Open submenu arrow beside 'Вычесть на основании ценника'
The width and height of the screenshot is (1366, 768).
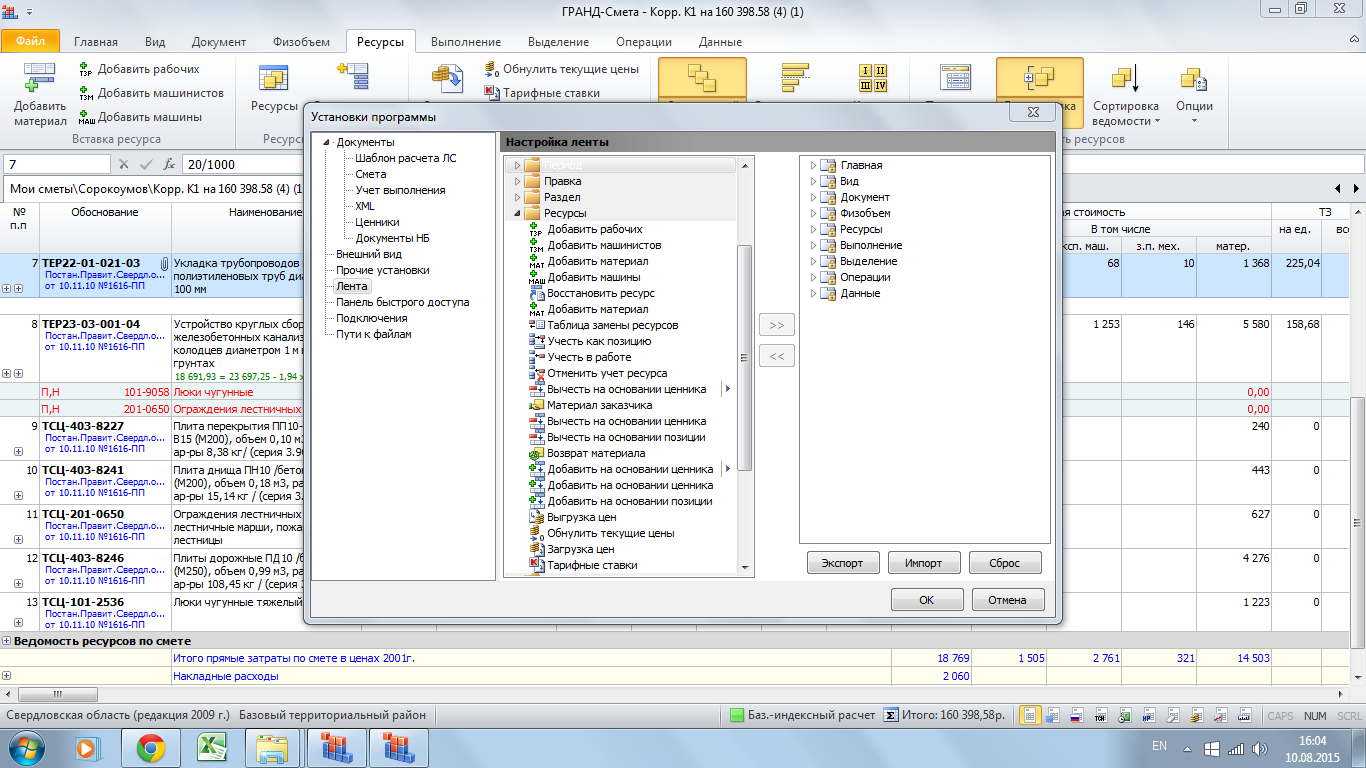coord(727,389)
